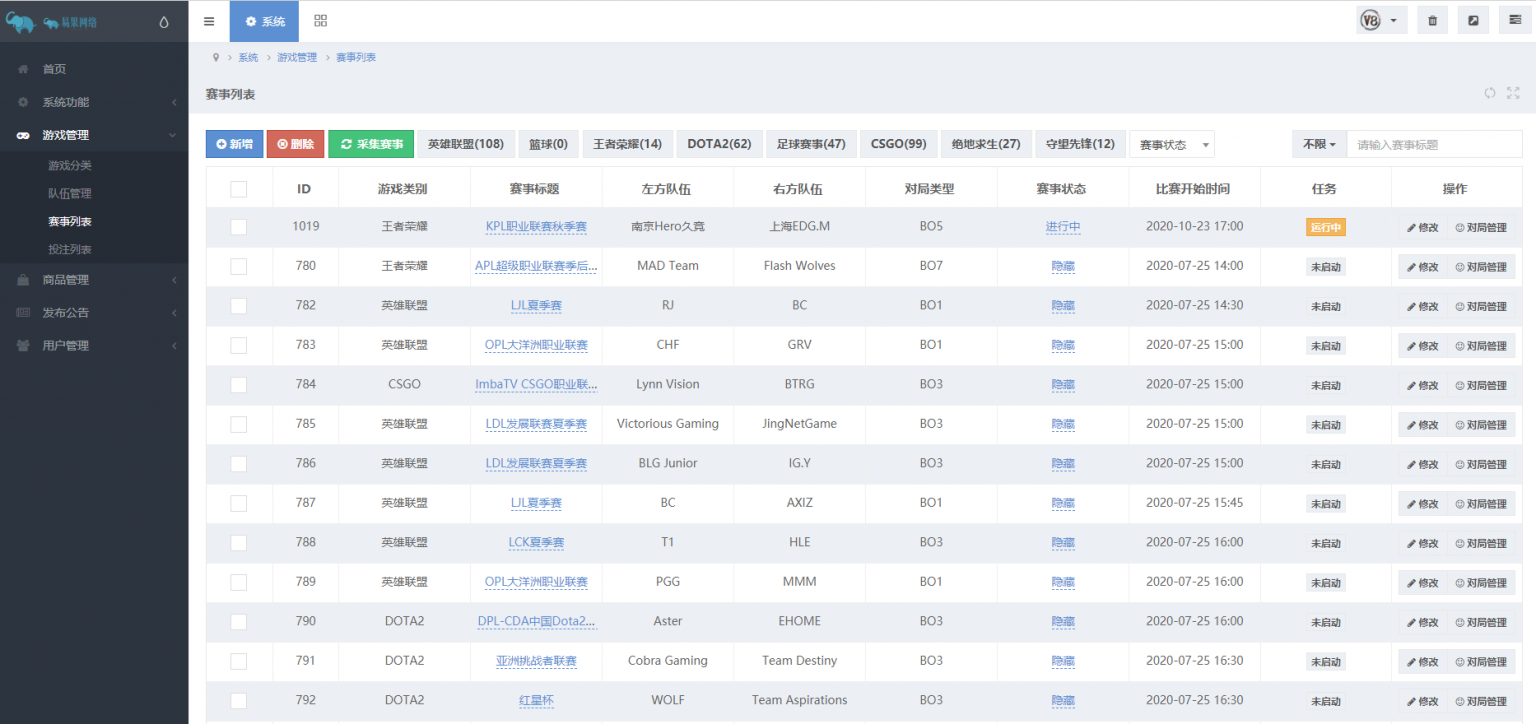Open the KPL职业联赛秋季赛 event link
The image size is (1536, 724).
click(537, 226)
